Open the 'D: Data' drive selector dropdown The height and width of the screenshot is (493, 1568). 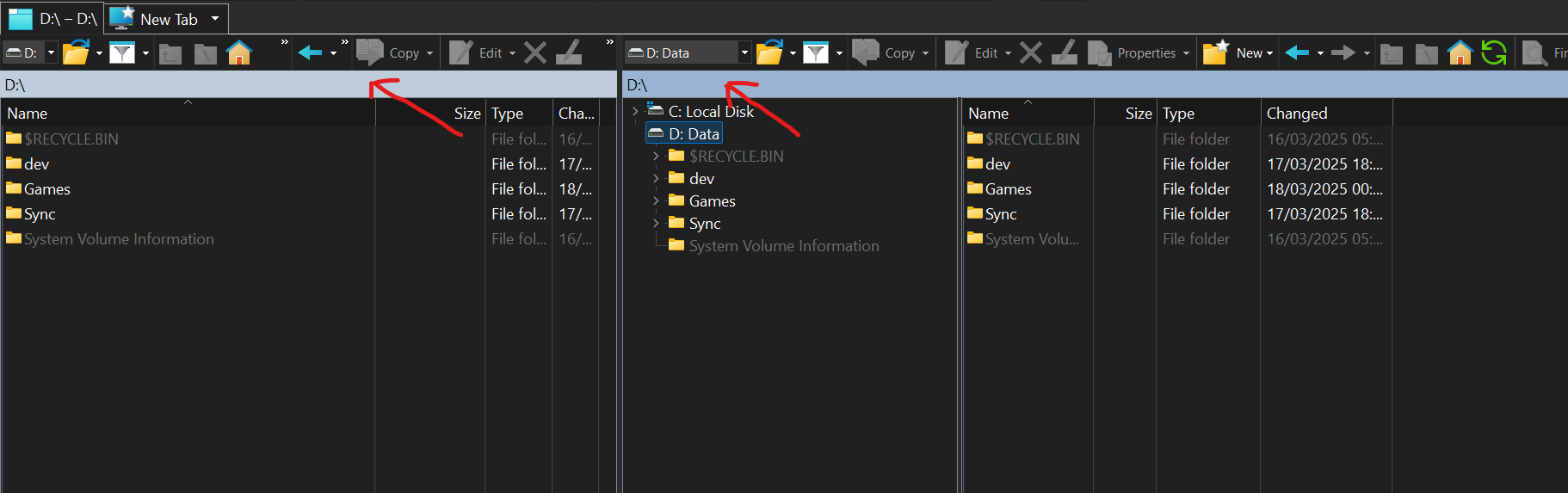click(x=744, y=53)
